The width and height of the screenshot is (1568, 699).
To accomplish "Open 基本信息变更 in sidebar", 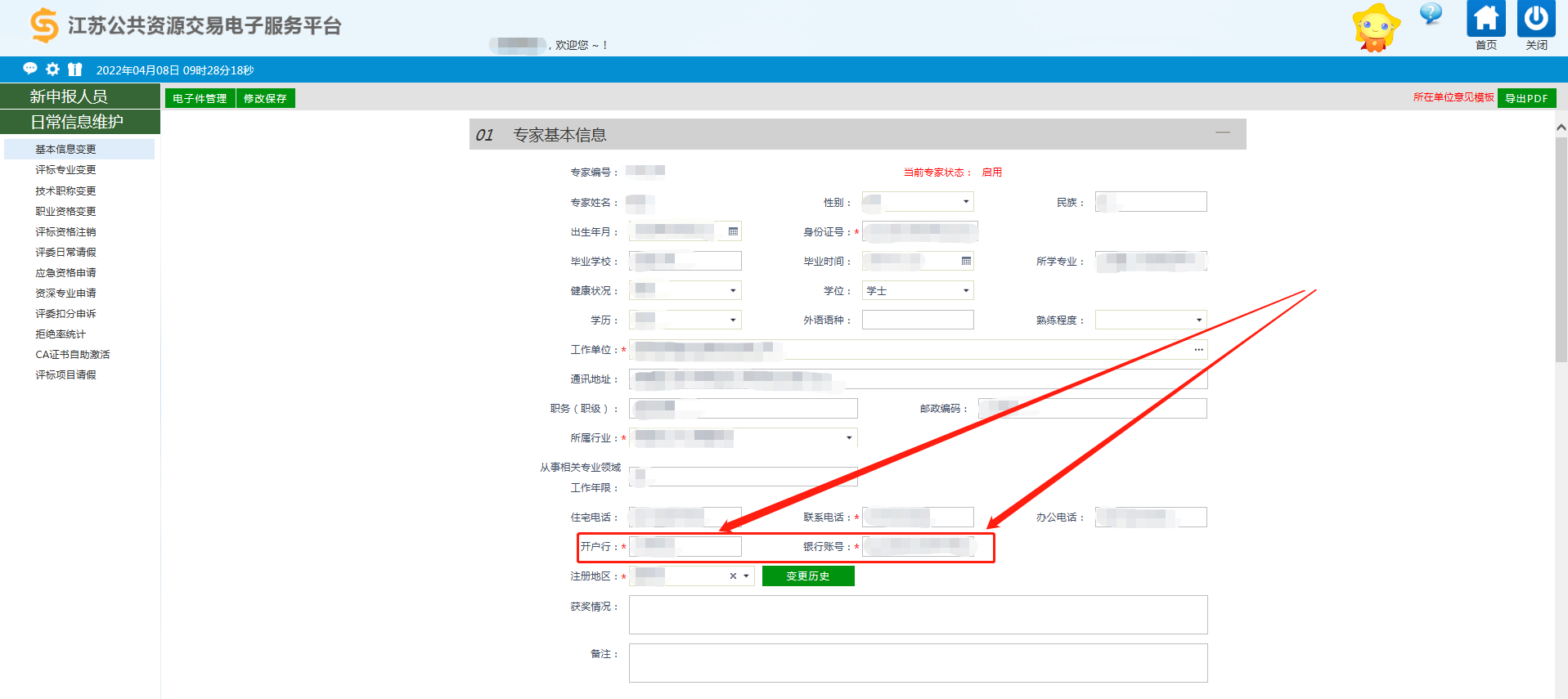I will point(79,149).
